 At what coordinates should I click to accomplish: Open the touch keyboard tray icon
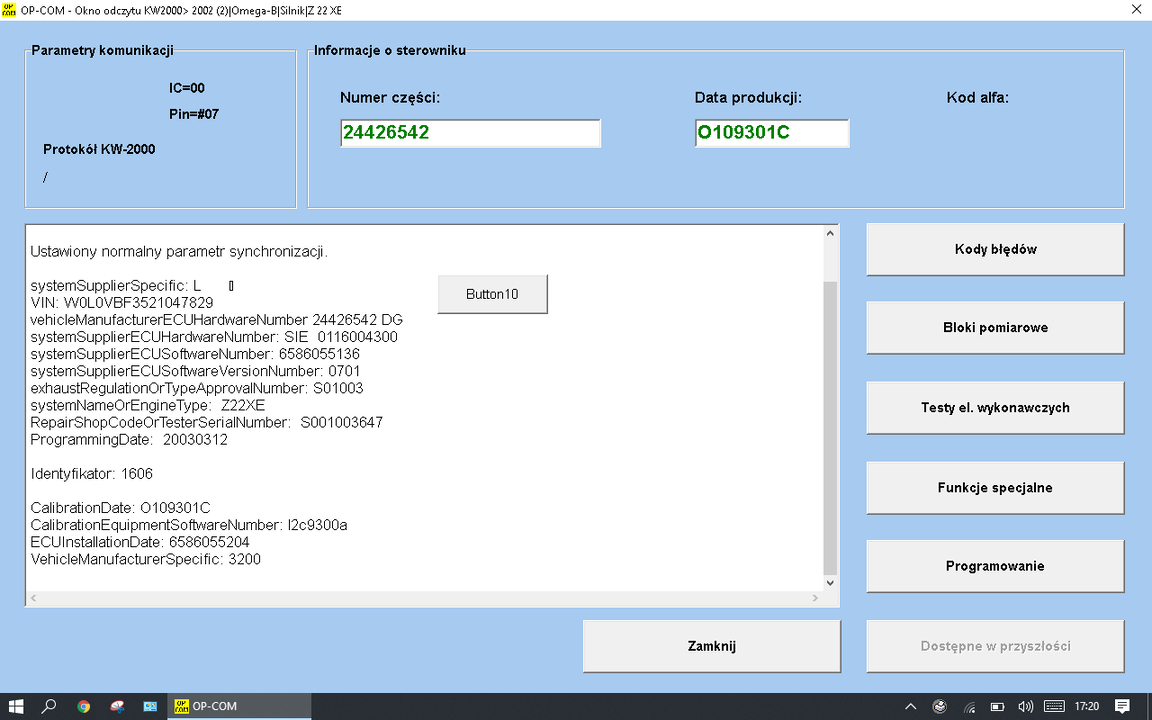[1052, 706]
